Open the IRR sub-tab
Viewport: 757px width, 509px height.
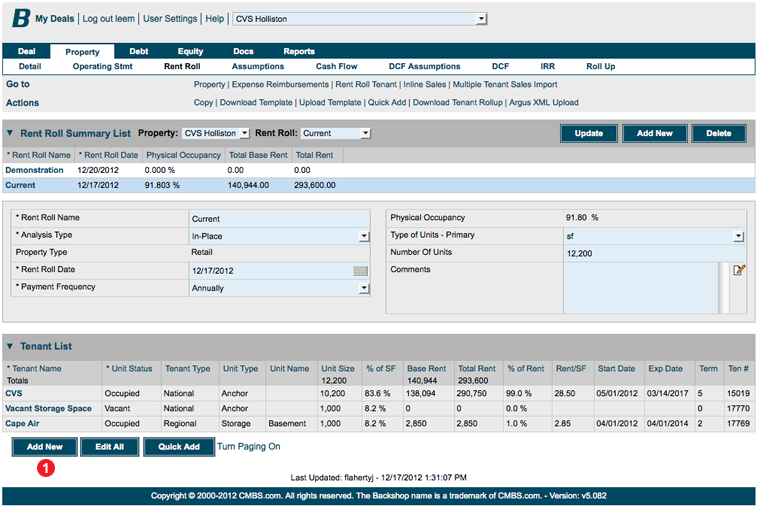[547, 67]
